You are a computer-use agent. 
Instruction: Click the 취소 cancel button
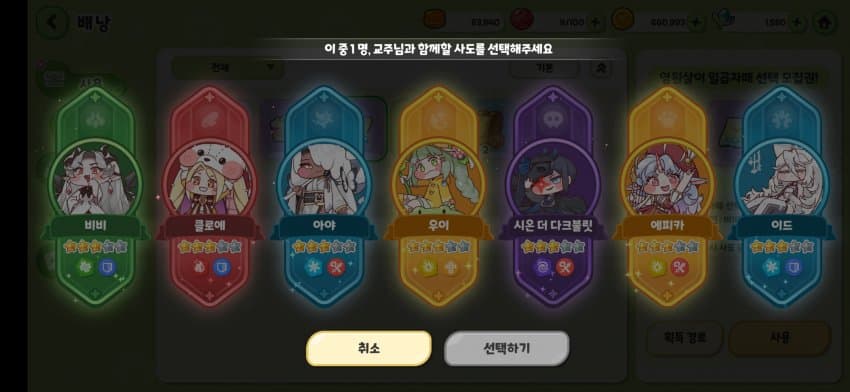pos(369,348)
